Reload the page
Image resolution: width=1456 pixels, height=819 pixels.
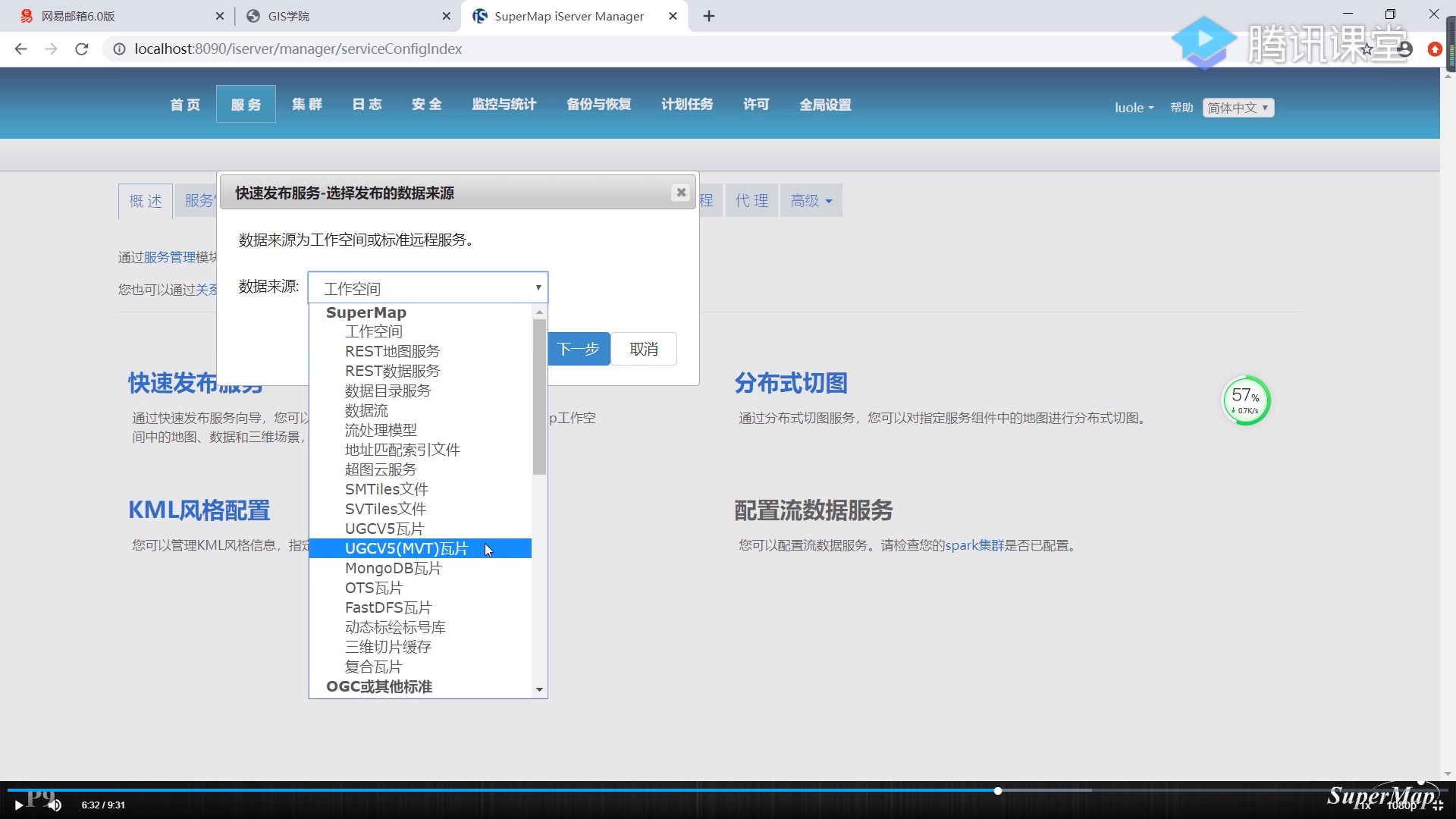[x=82, y=49]
